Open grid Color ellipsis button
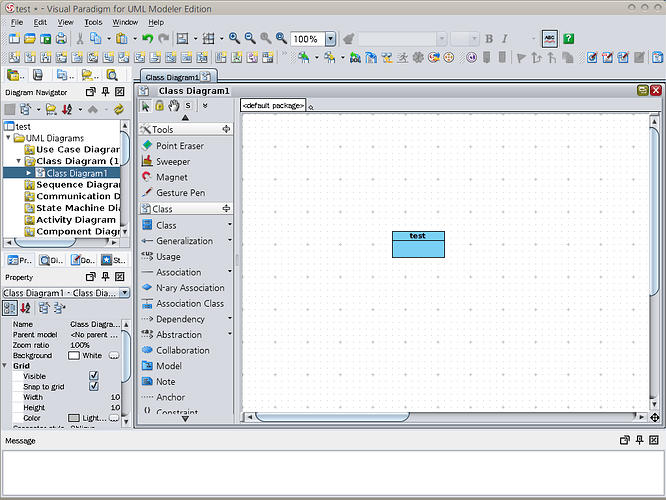Image resolution: width=666 pixels, height=500 pixels. pos(114,418)
